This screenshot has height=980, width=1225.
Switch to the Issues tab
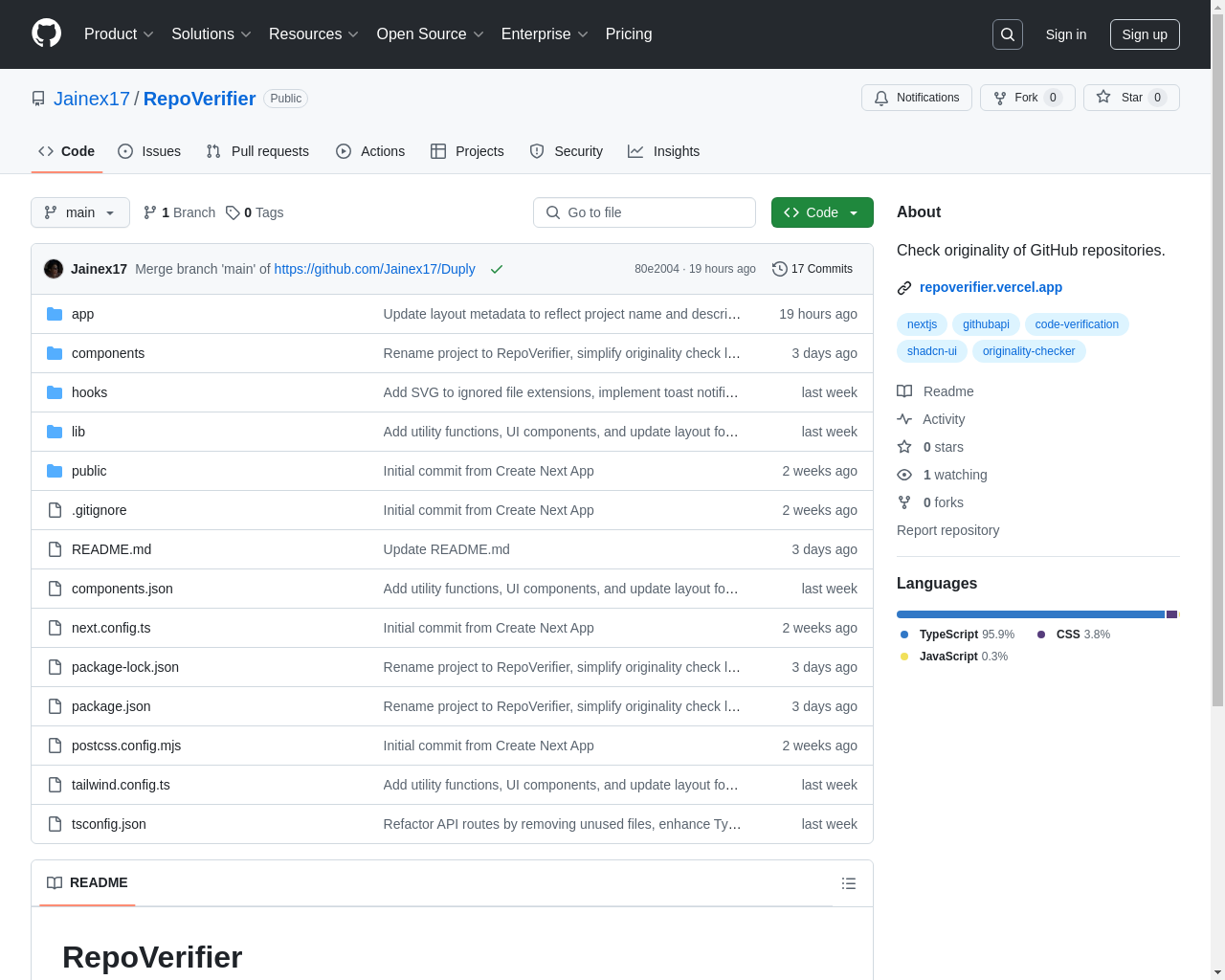tap(149, 151)
